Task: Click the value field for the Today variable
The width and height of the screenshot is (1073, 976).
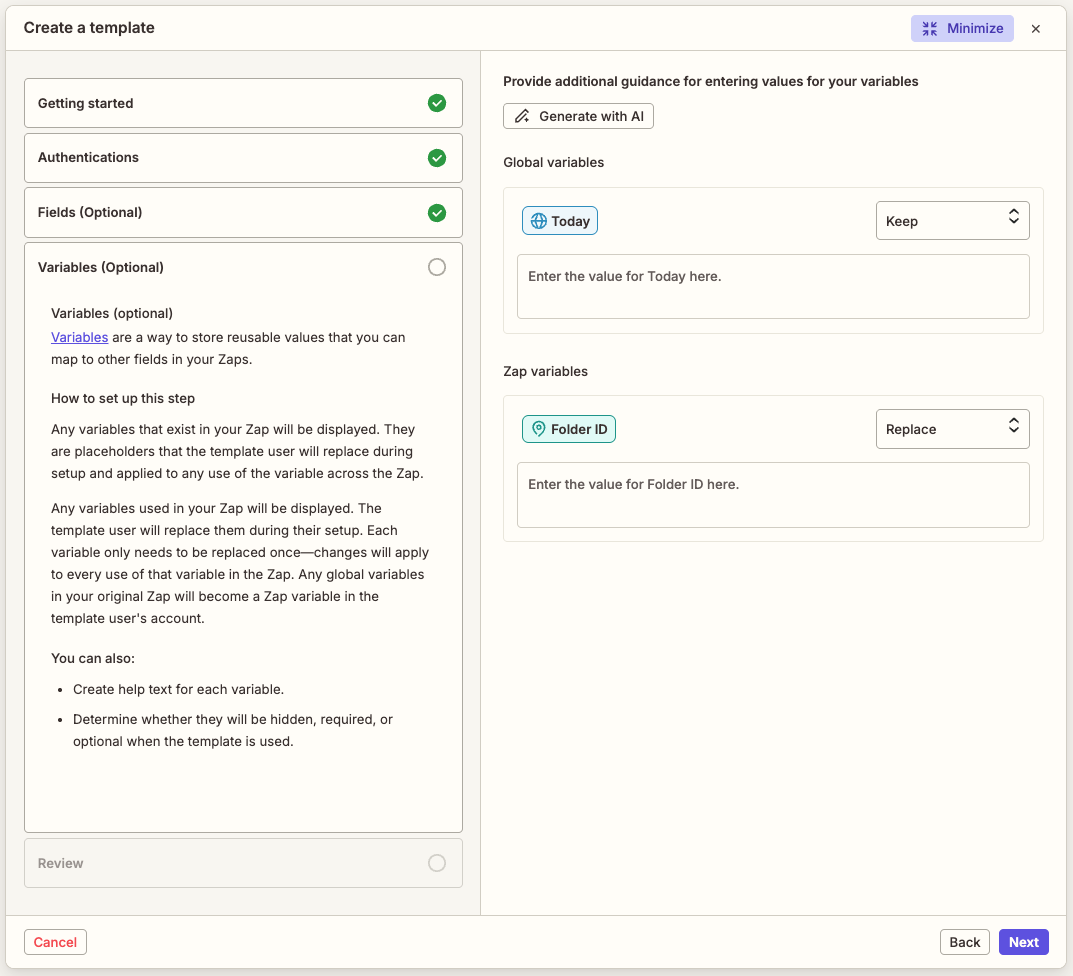Action: 772,286
